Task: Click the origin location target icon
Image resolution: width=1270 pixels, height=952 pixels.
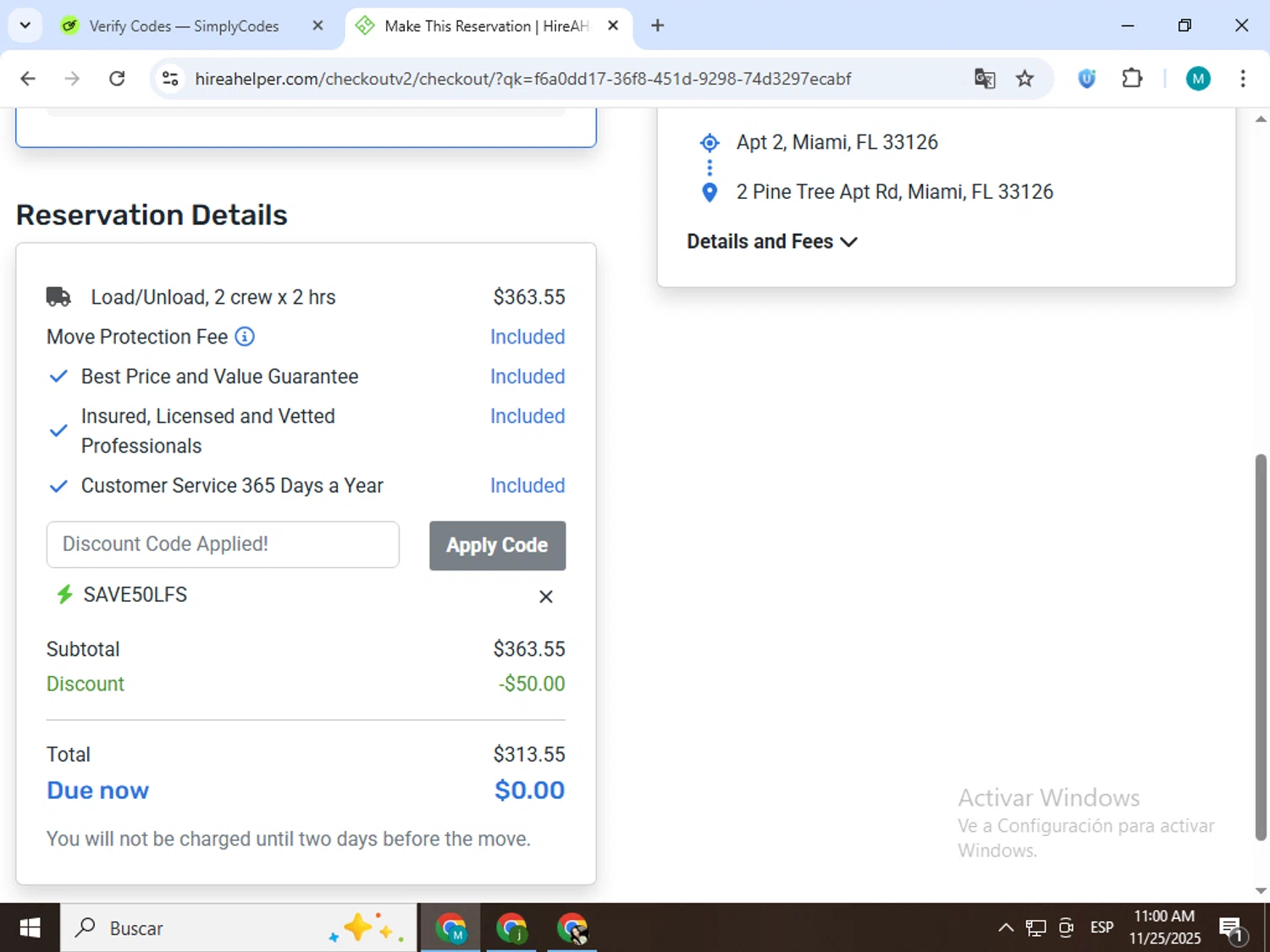Action: tap(710, 142)
